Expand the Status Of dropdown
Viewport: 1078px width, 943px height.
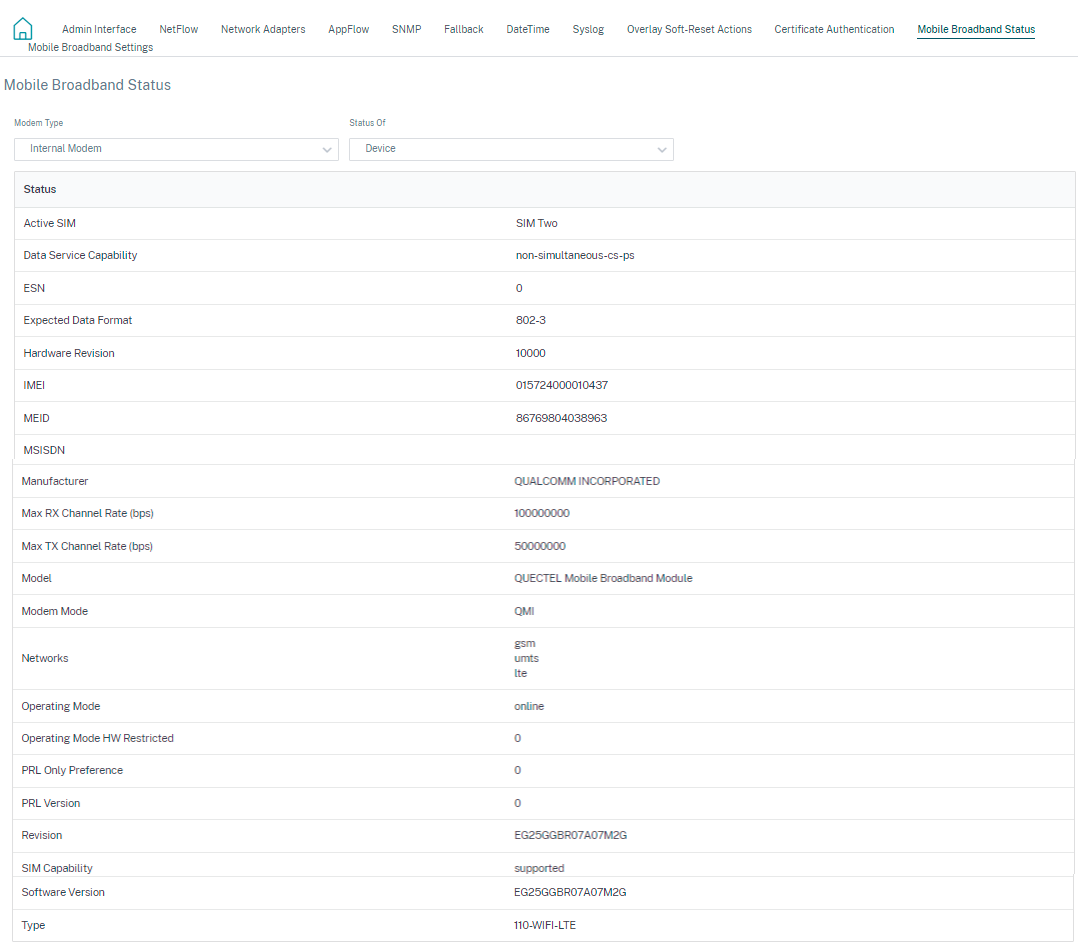pos(511,149)
